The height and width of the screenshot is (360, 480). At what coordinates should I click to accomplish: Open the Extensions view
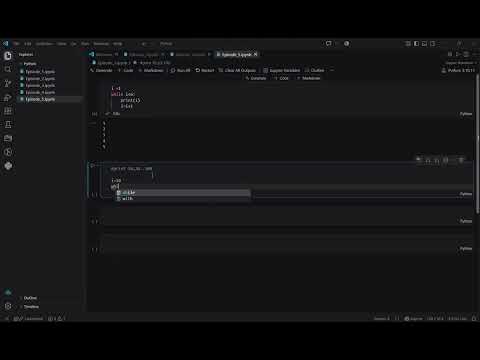[8, 111]
